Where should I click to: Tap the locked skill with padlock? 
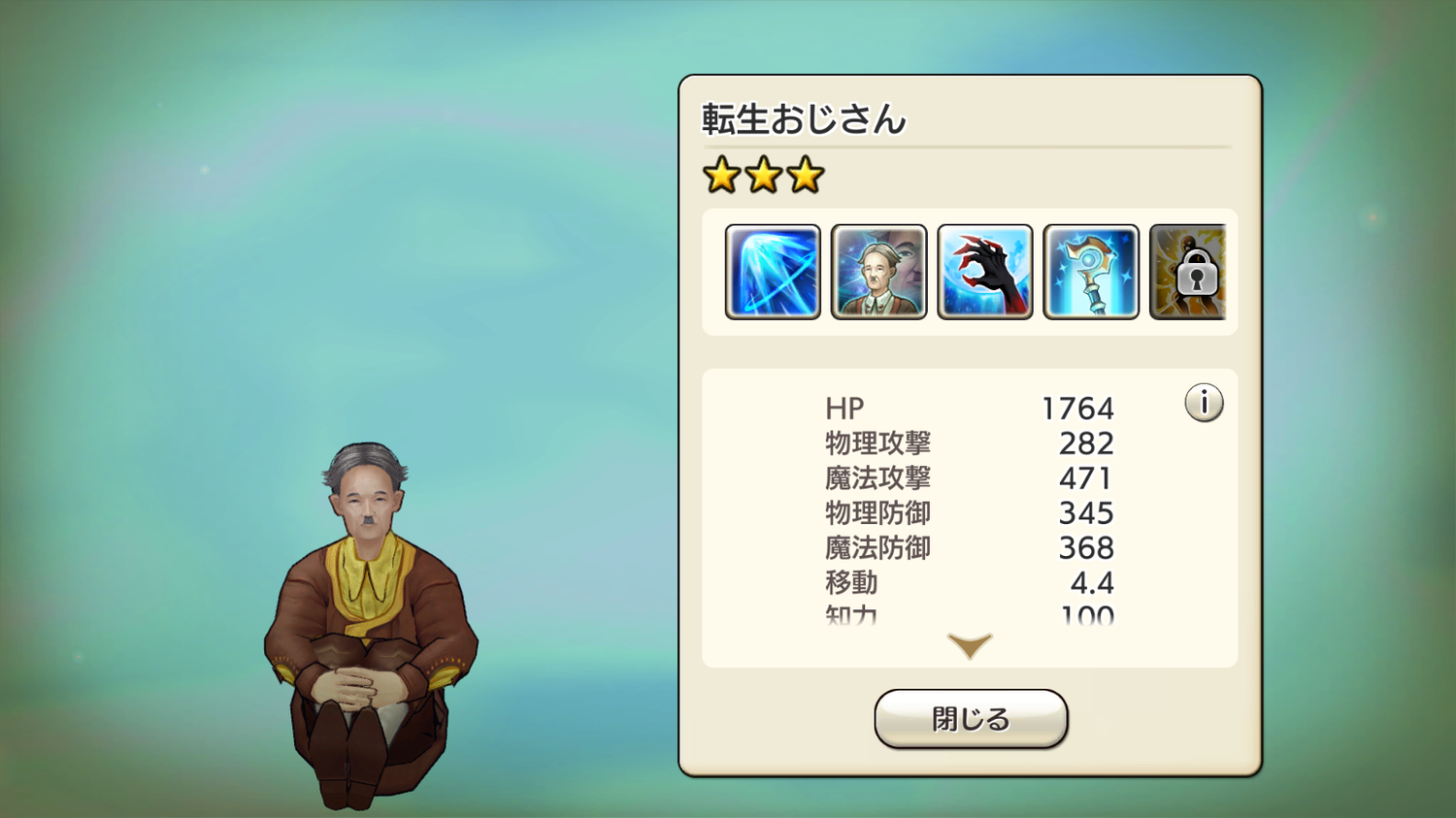point(1188,272)
